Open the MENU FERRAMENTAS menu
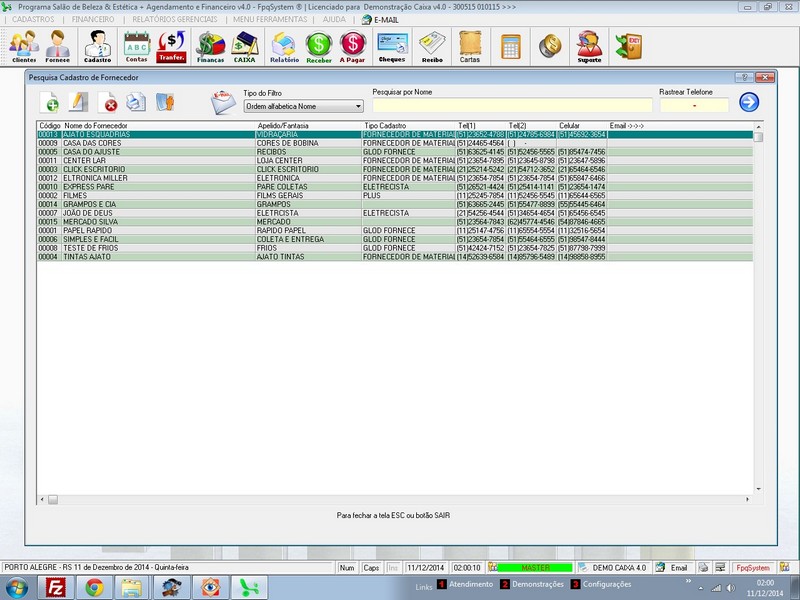Image resolution: width=800 pixels, height=600 pixels. 270,19
